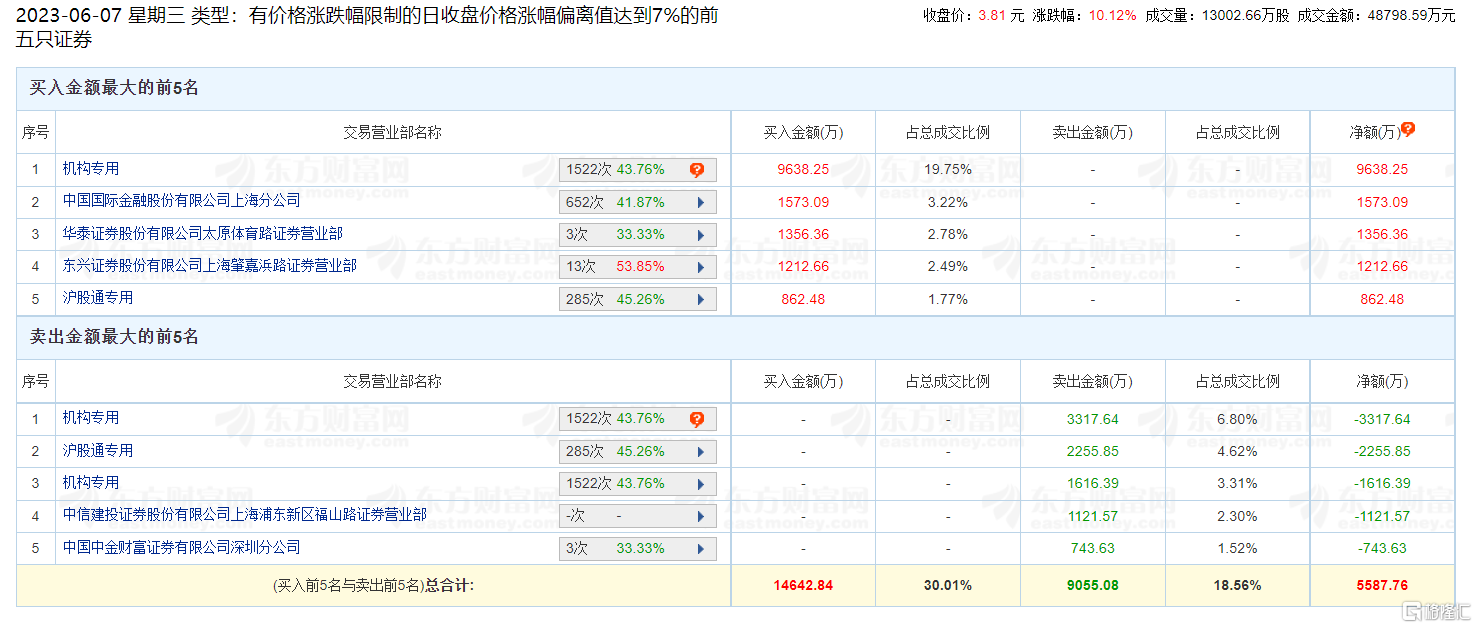Expand stats arrow for 中信建投证券福山路营业部

click(x=701, y=516)
